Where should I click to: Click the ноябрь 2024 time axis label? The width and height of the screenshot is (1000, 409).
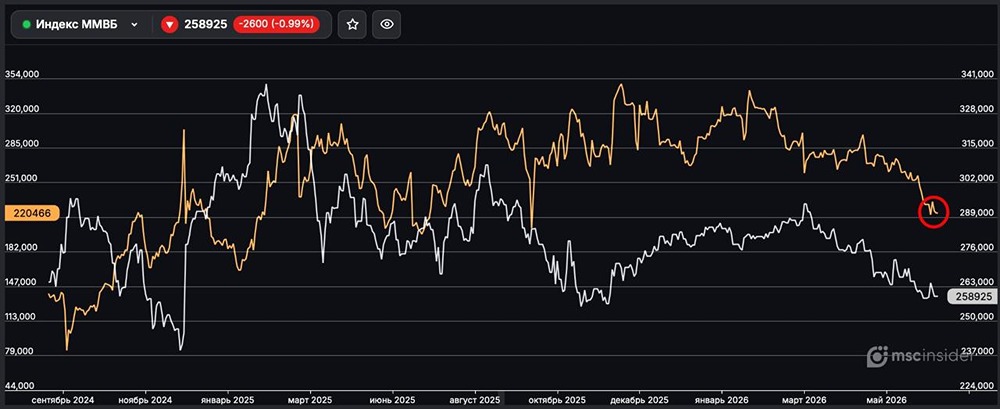146,400
